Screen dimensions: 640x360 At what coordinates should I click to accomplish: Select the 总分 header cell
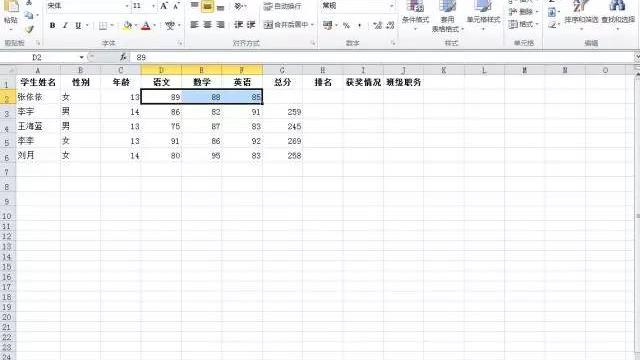coord(282,82)
